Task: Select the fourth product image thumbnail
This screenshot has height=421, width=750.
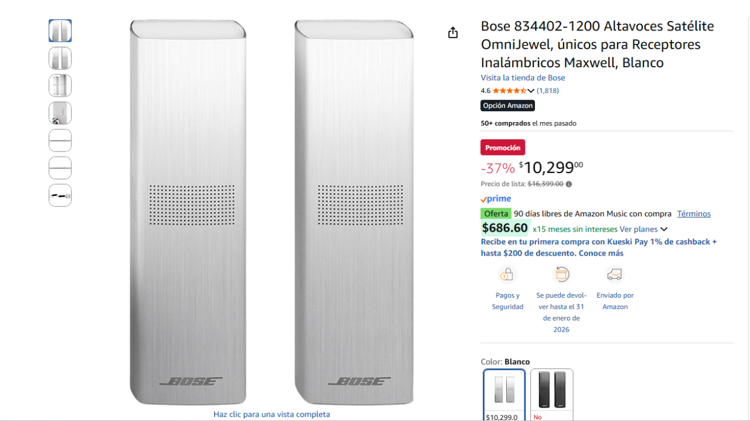Action: click(x=60, y=113)
